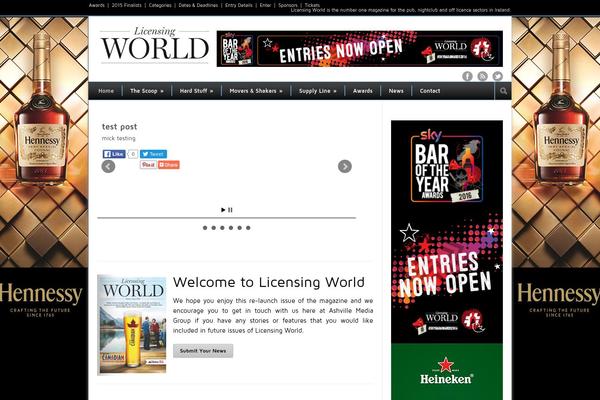Click the Heineken sidebar advert

point(447,372)
